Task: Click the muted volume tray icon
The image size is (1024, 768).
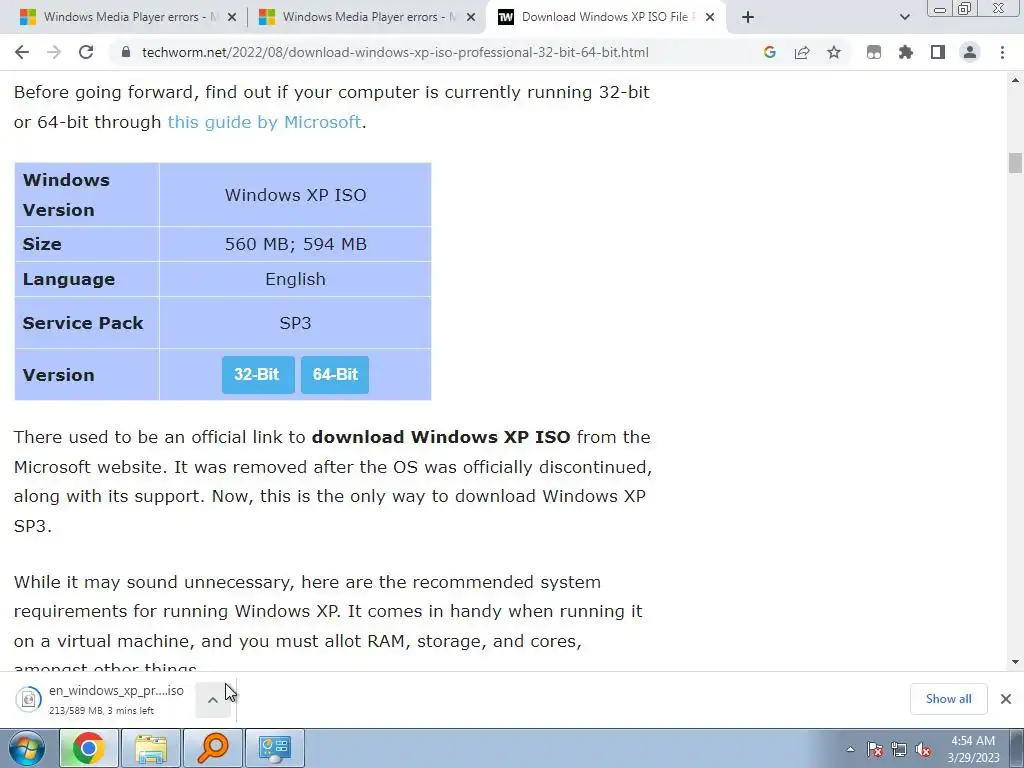Action: tap(923, 749)
